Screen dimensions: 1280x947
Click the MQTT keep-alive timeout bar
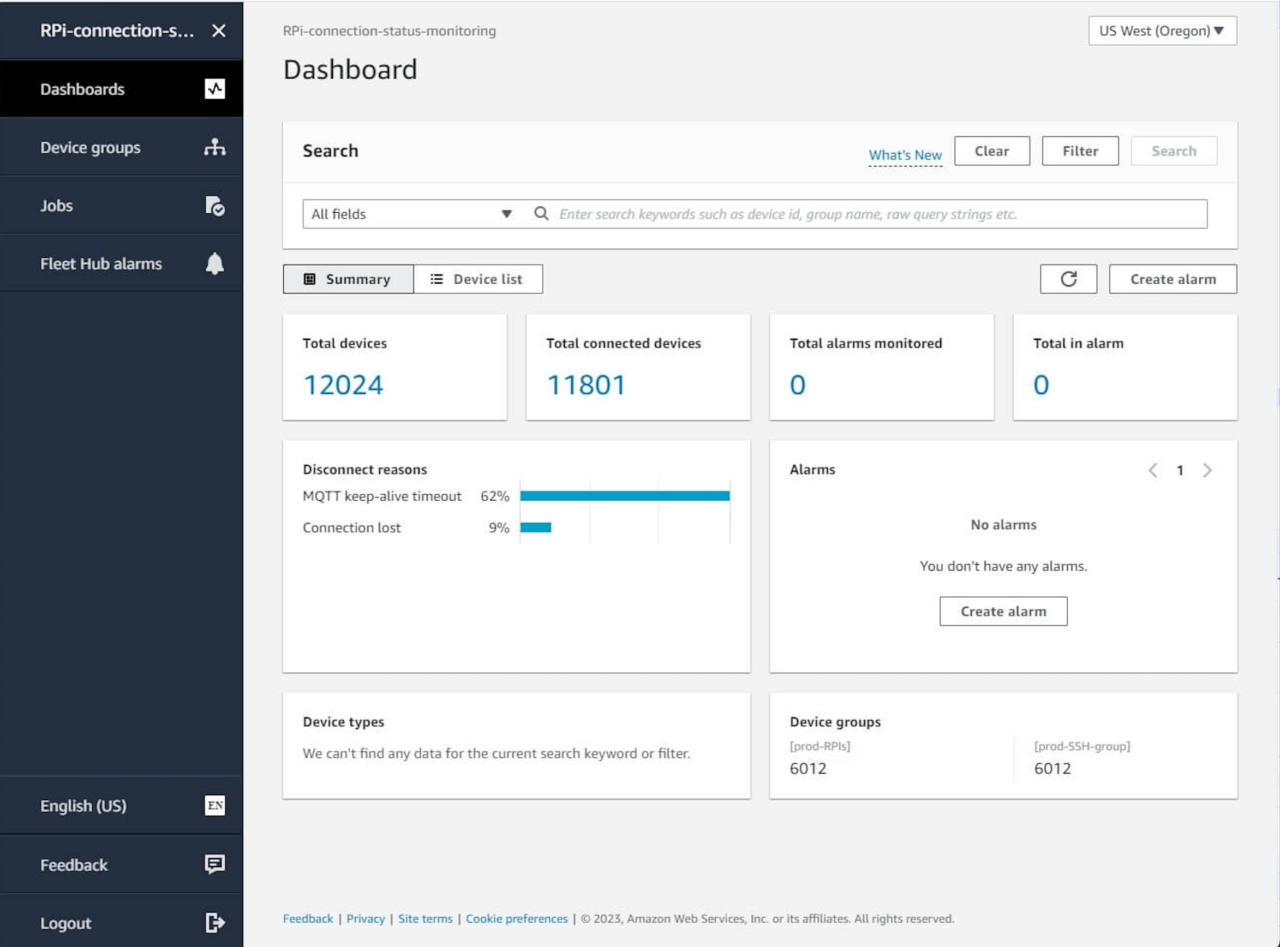tap(624, 496)
